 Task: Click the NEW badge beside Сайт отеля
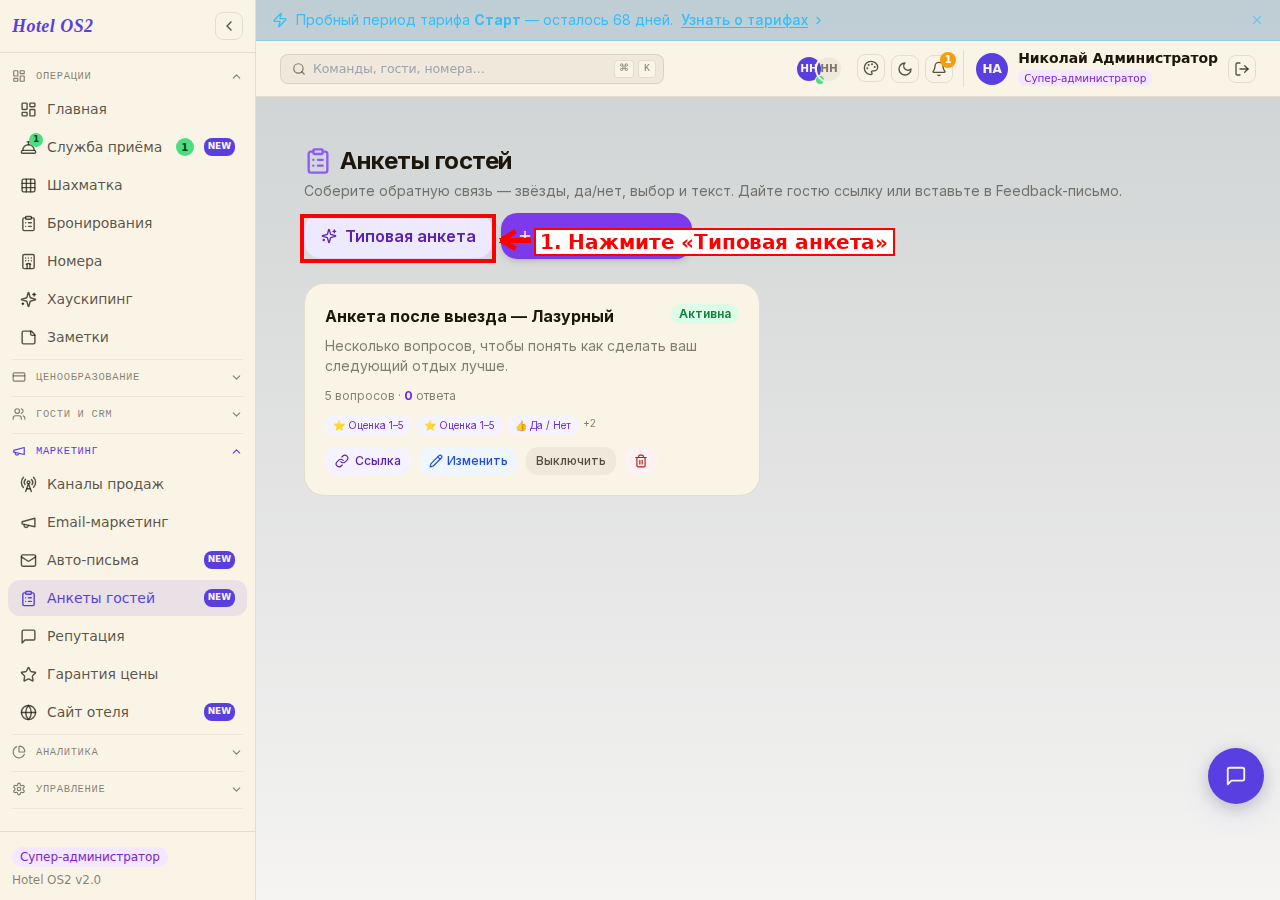coord(219,712)
